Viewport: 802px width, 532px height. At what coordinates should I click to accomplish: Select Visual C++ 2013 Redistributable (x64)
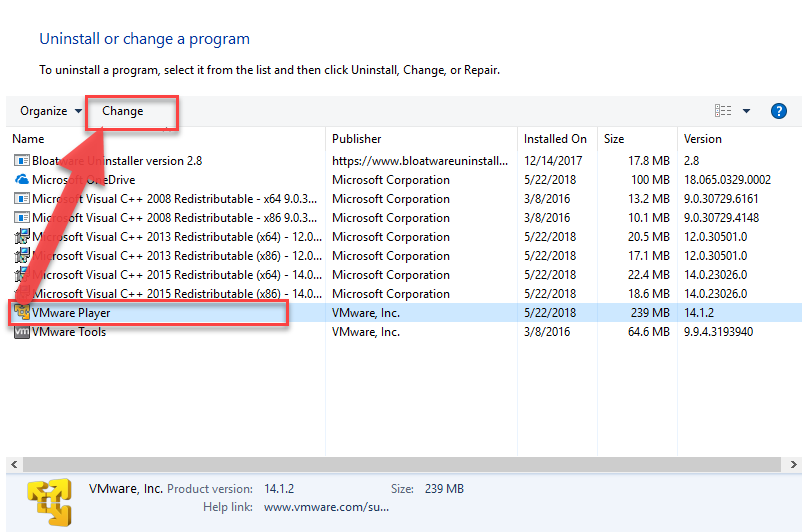tap(177, 237)
